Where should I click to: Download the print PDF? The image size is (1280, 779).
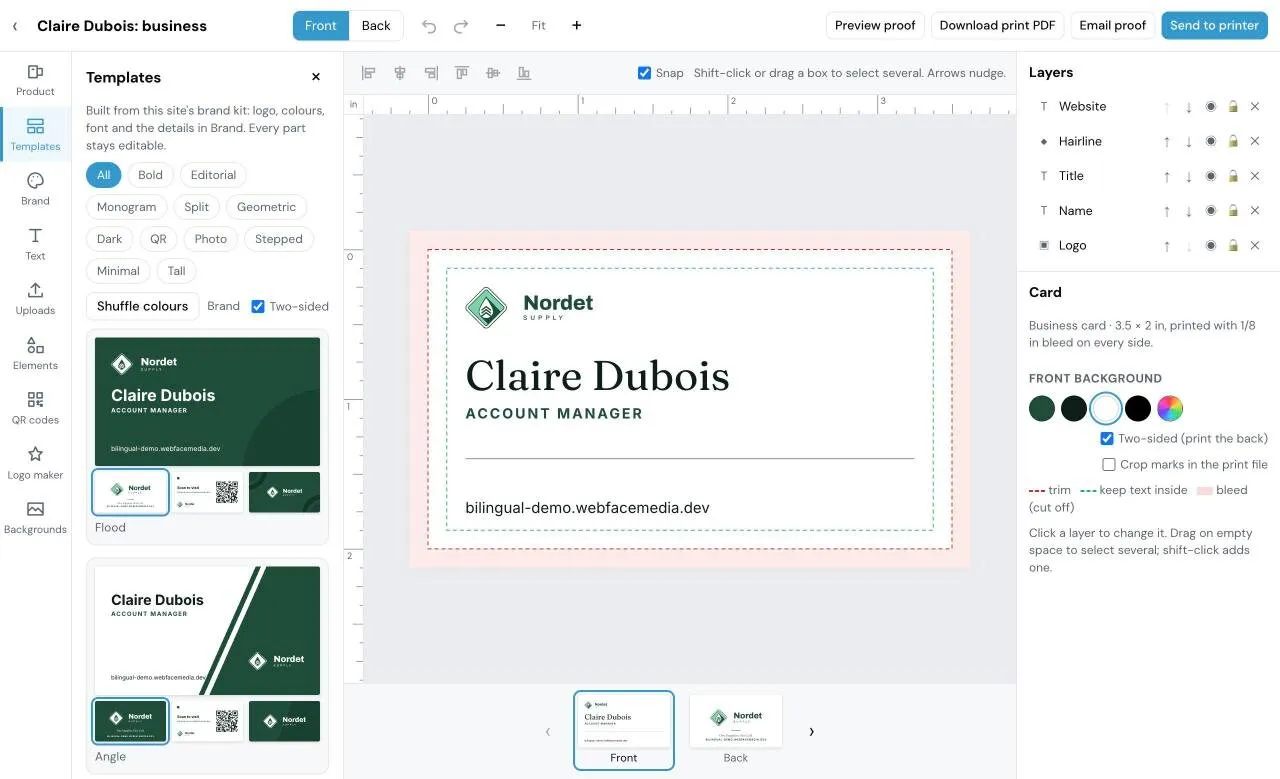997,26
